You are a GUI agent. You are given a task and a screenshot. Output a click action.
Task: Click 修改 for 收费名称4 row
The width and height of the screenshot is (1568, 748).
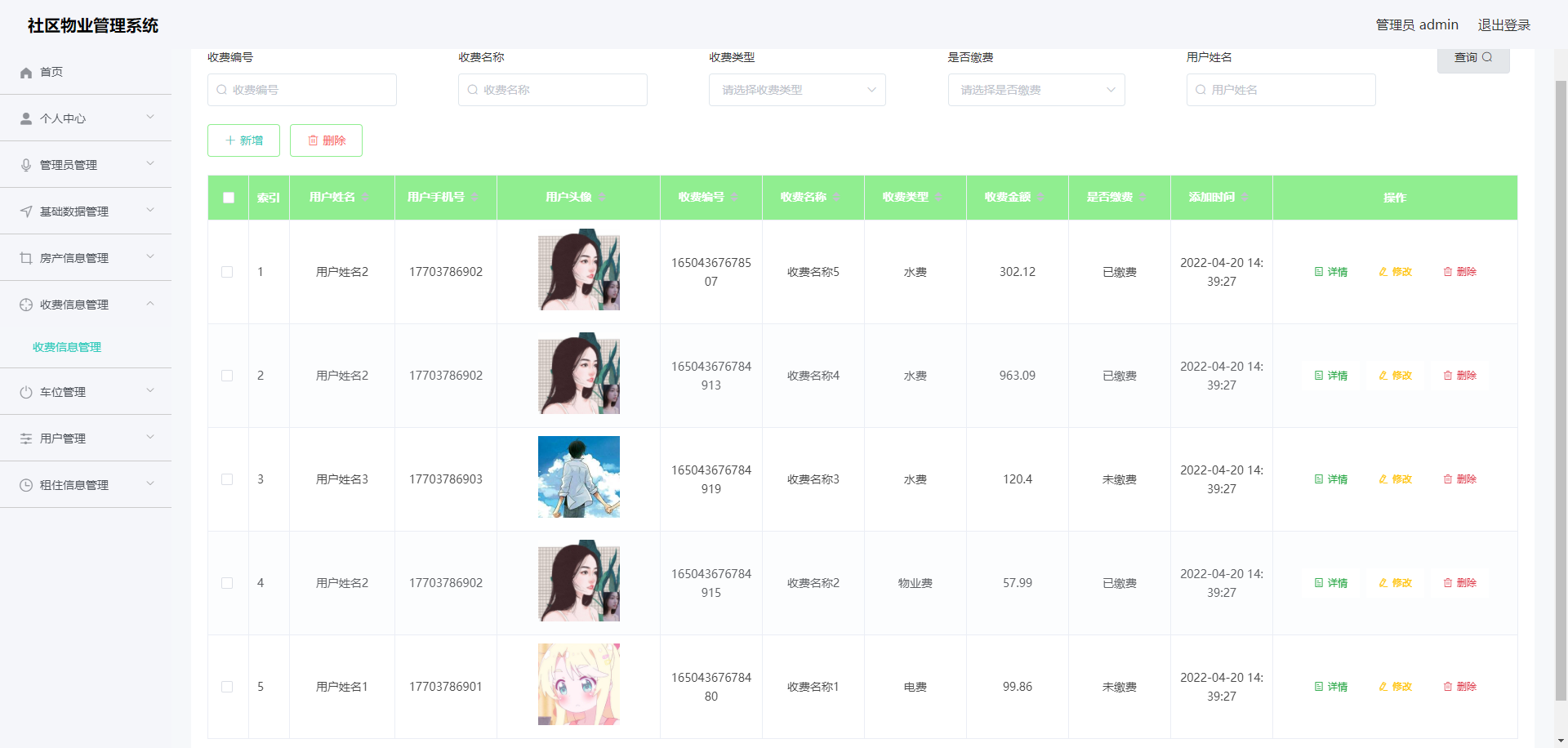(1396, 376)
